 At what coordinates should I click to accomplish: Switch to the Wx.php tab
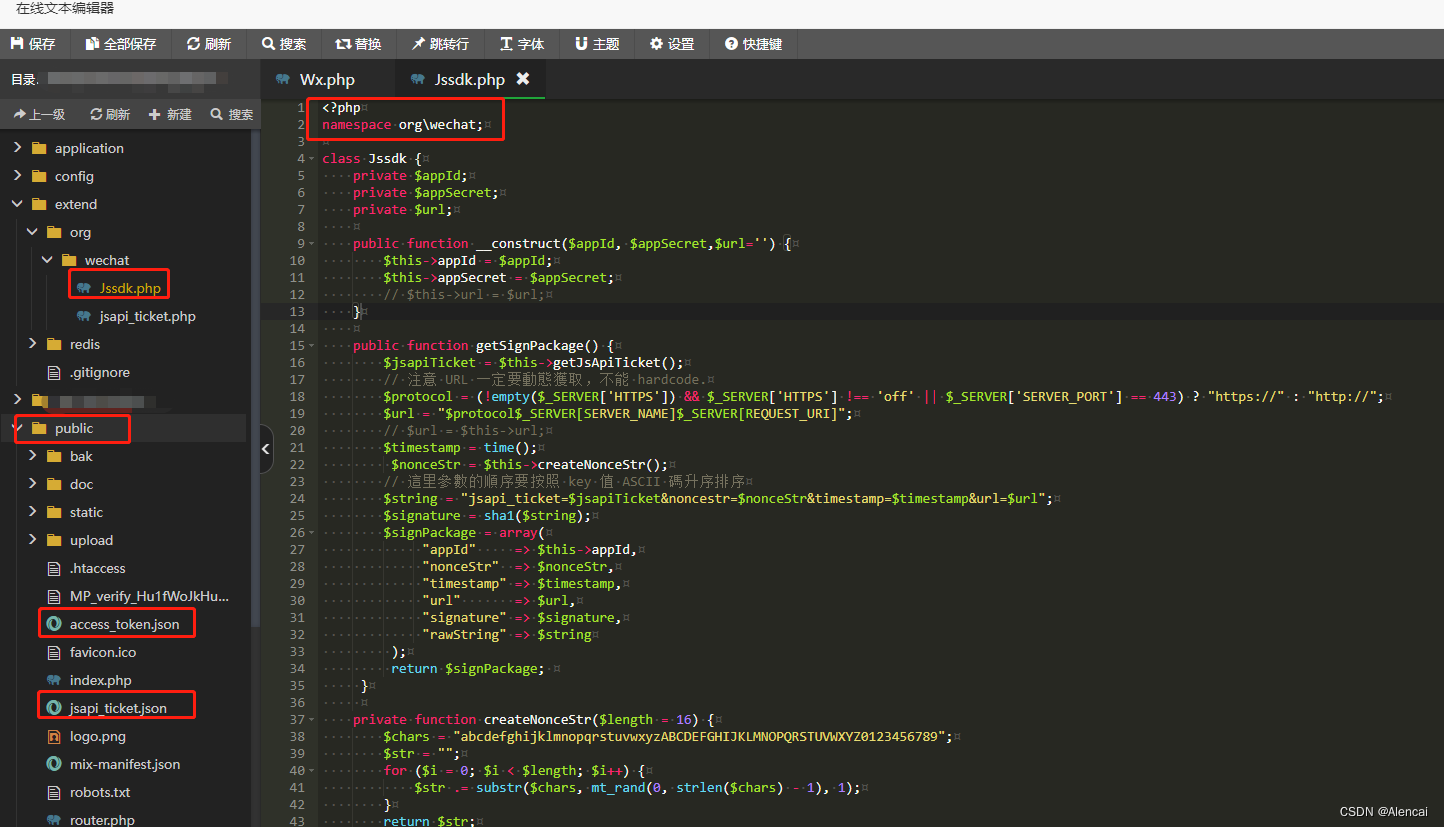coord(327,80)
